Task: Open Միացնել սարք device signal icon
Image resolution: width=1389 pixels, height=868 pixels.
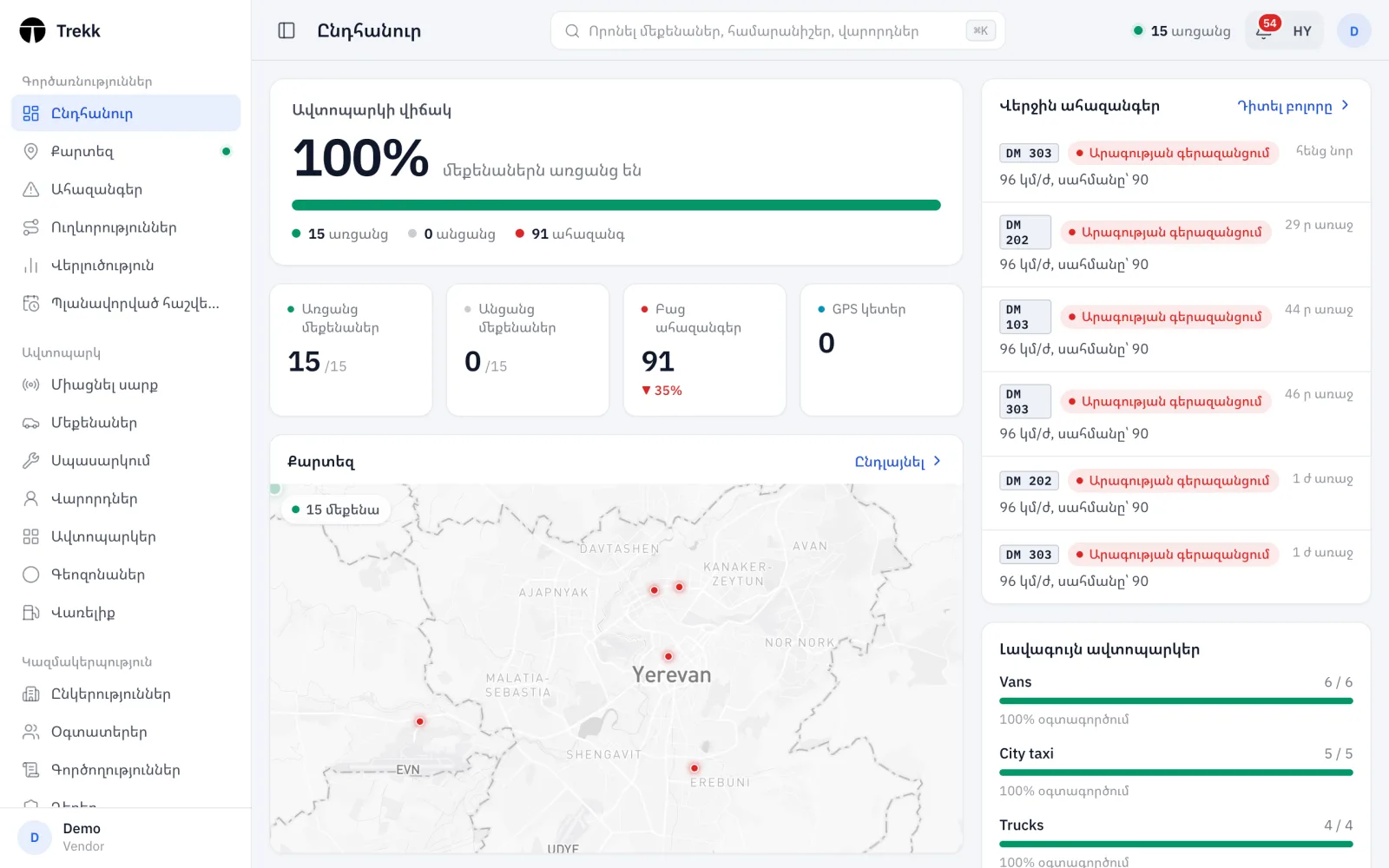Action: (31, 385)
